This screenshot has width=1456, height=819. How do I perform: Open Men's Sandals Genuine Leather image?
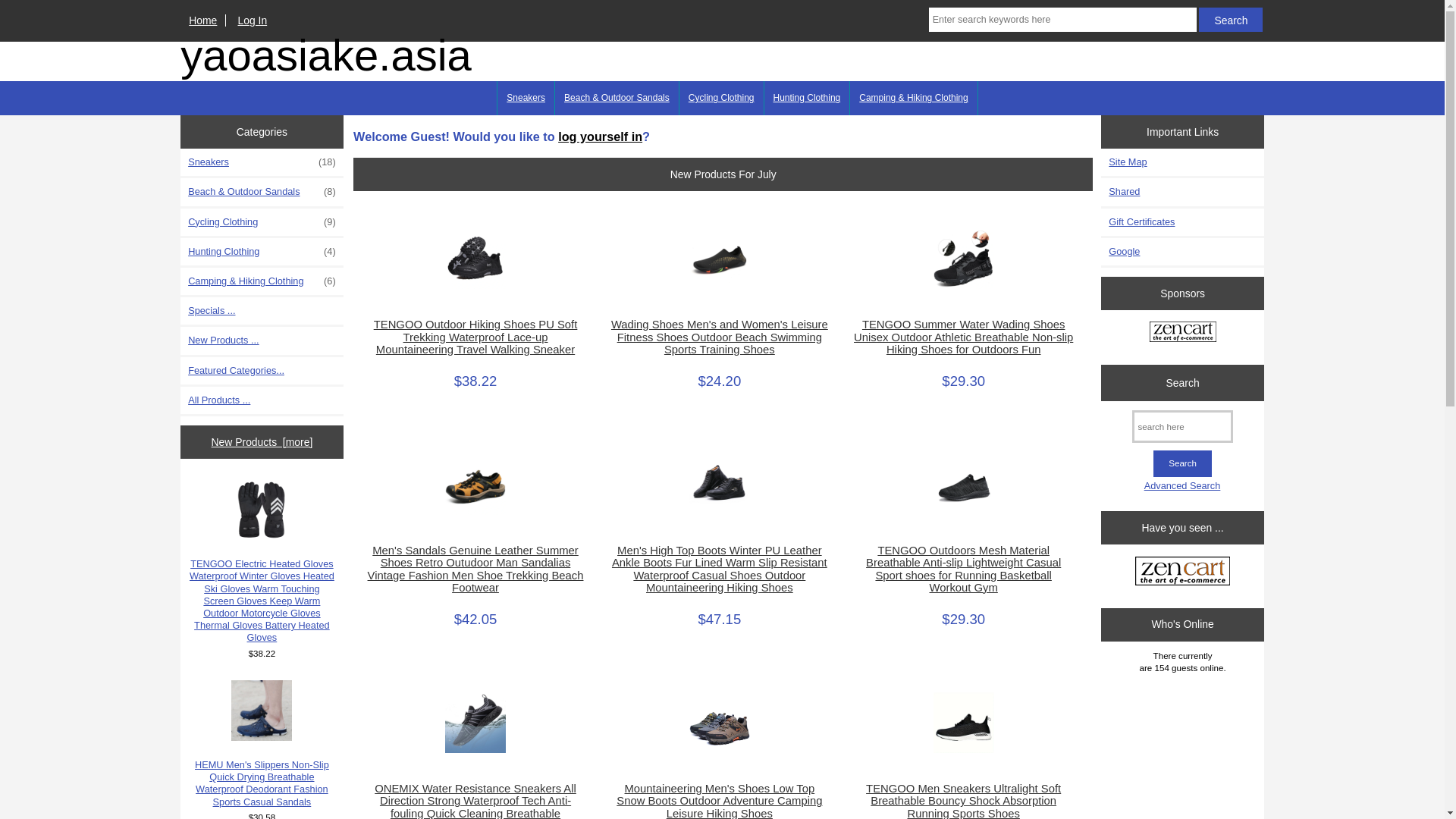click(x=475, y=485)
